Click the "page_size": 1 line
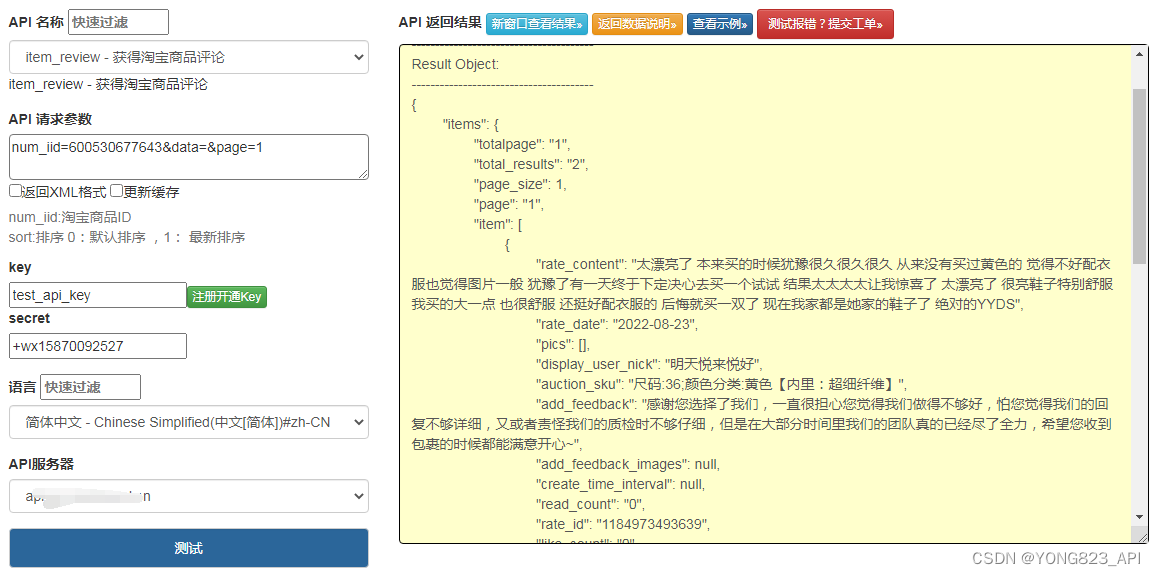 520,184
